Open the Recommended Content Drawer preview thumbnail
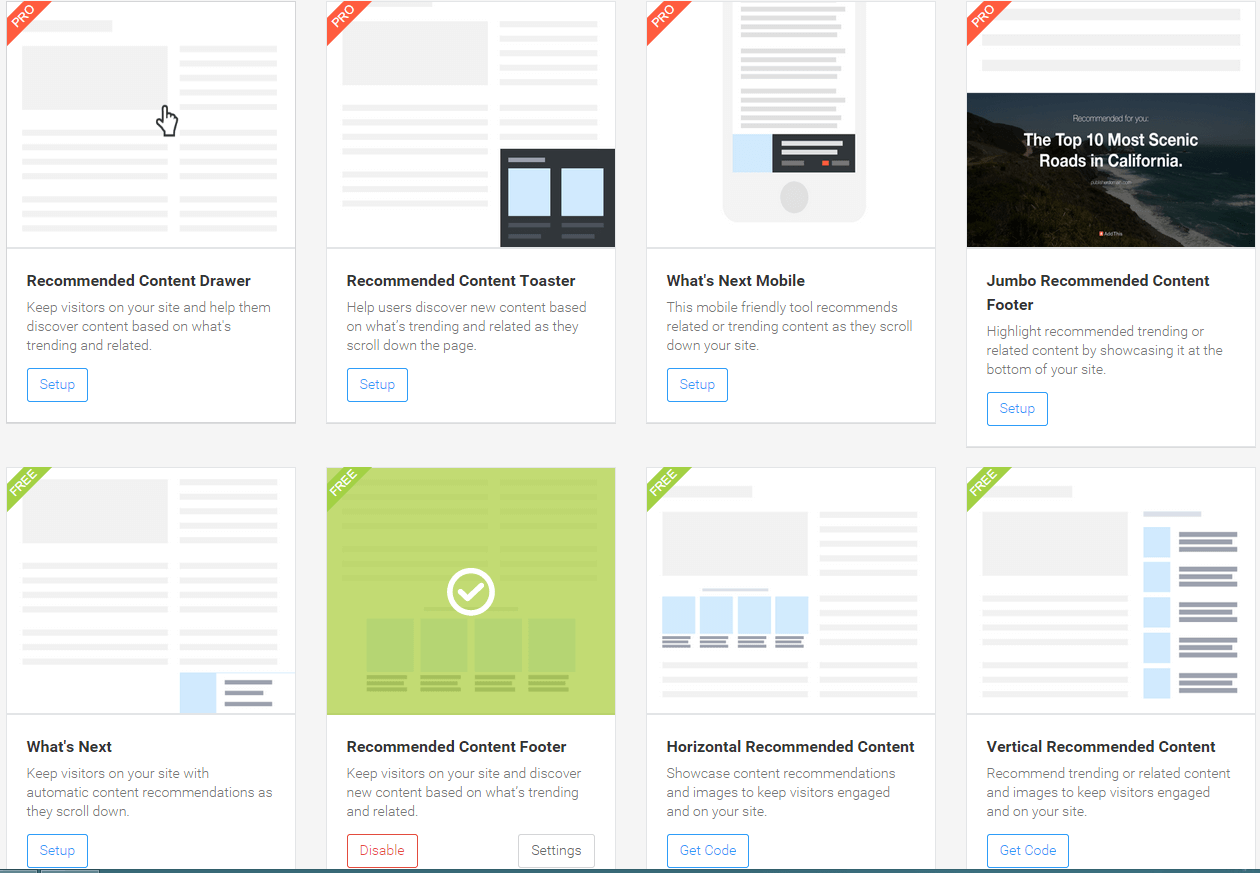The image size is (1260, 873). click(151, 124)
